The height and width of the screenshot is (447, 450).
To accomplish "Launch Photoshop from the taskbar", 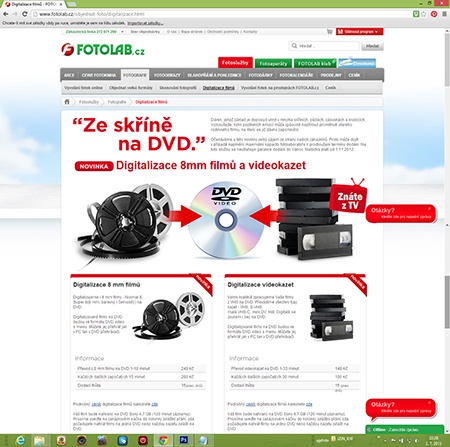I will point(183,440).
